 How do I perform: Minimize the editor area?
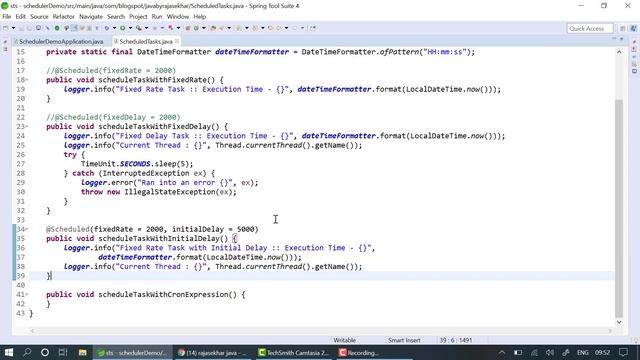coord(613,39)
